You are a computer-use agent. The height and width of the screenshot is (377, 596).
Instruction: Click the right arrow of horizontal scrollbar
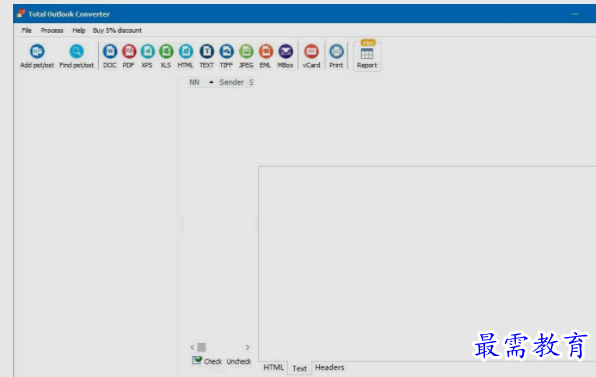click(x=247, y=347)
